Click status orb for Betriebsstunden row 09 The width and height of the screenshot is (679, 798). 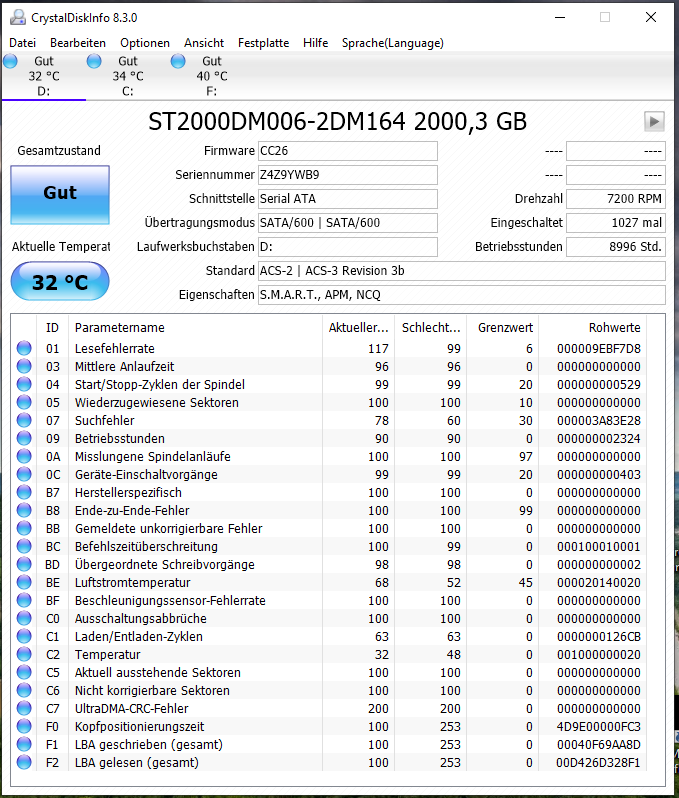24,438
